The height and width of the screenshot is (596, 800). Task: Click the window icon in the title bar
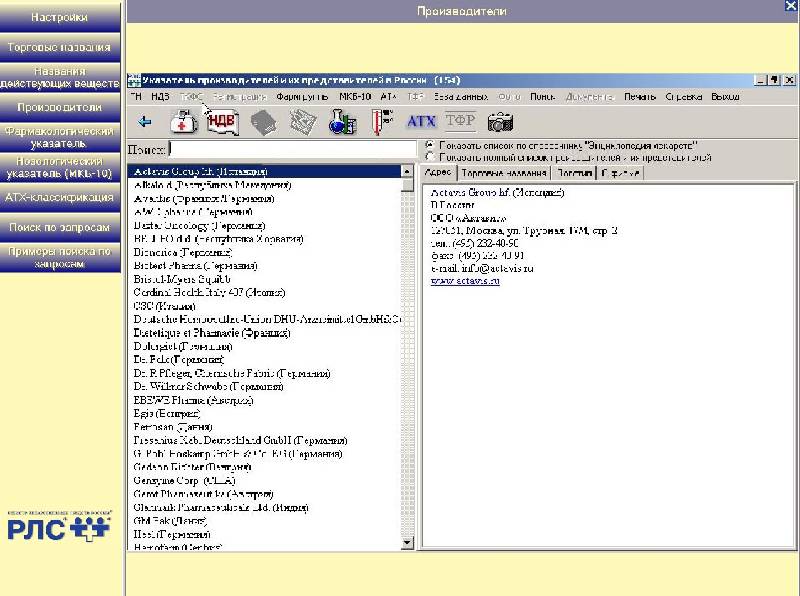[134, 80]
